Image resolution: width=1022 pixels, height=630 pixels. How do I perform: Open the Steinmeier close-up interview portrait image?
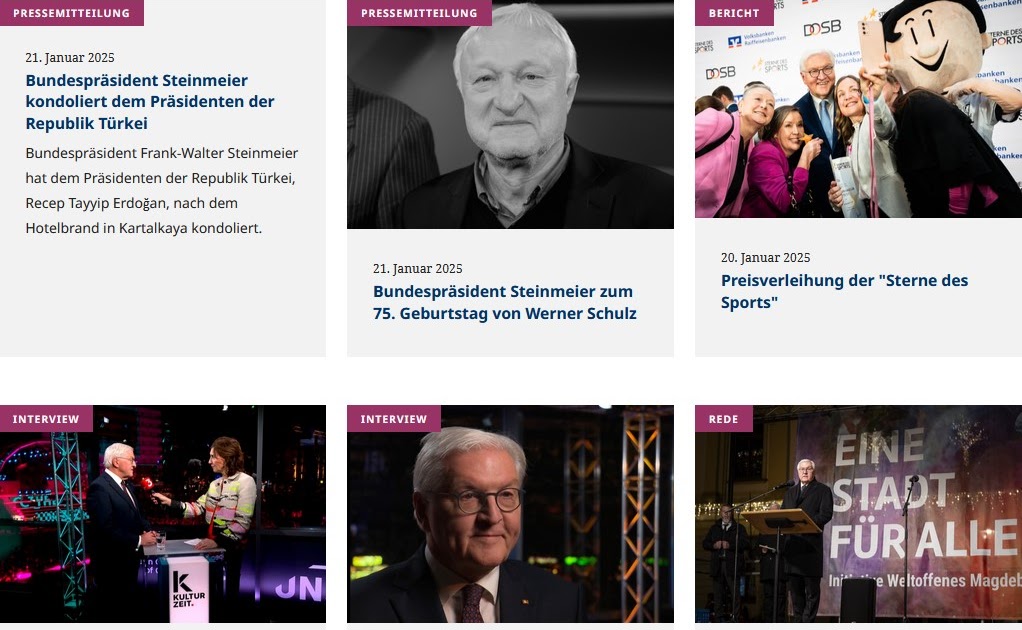tap(510, 514)
